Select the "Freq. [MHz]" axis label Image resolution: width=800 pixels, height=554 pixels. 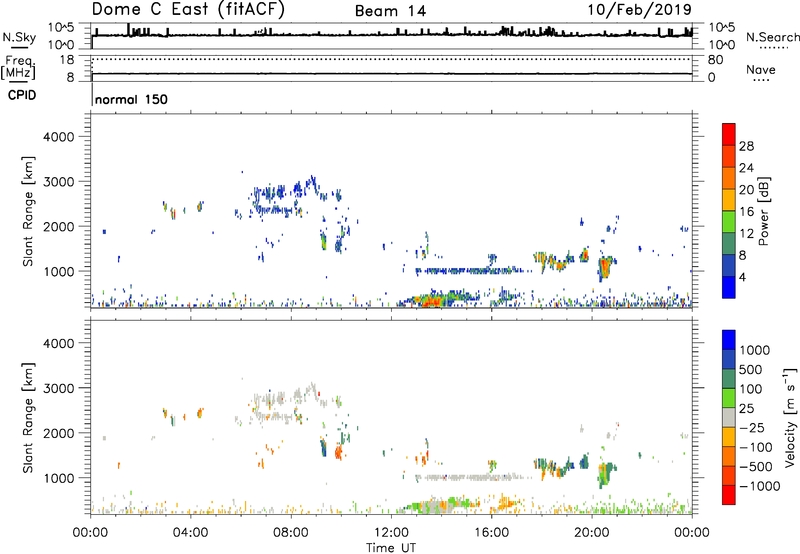18,68
